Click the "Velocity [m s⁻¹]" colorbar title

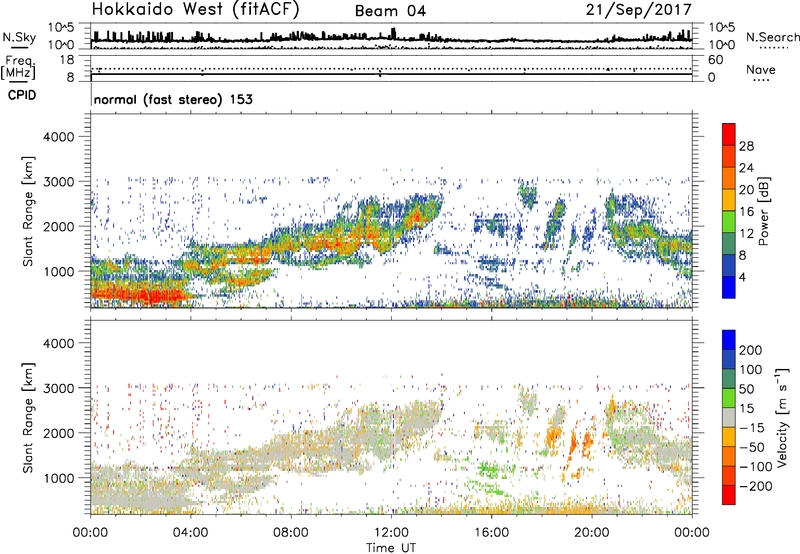(x=782, y=417)
